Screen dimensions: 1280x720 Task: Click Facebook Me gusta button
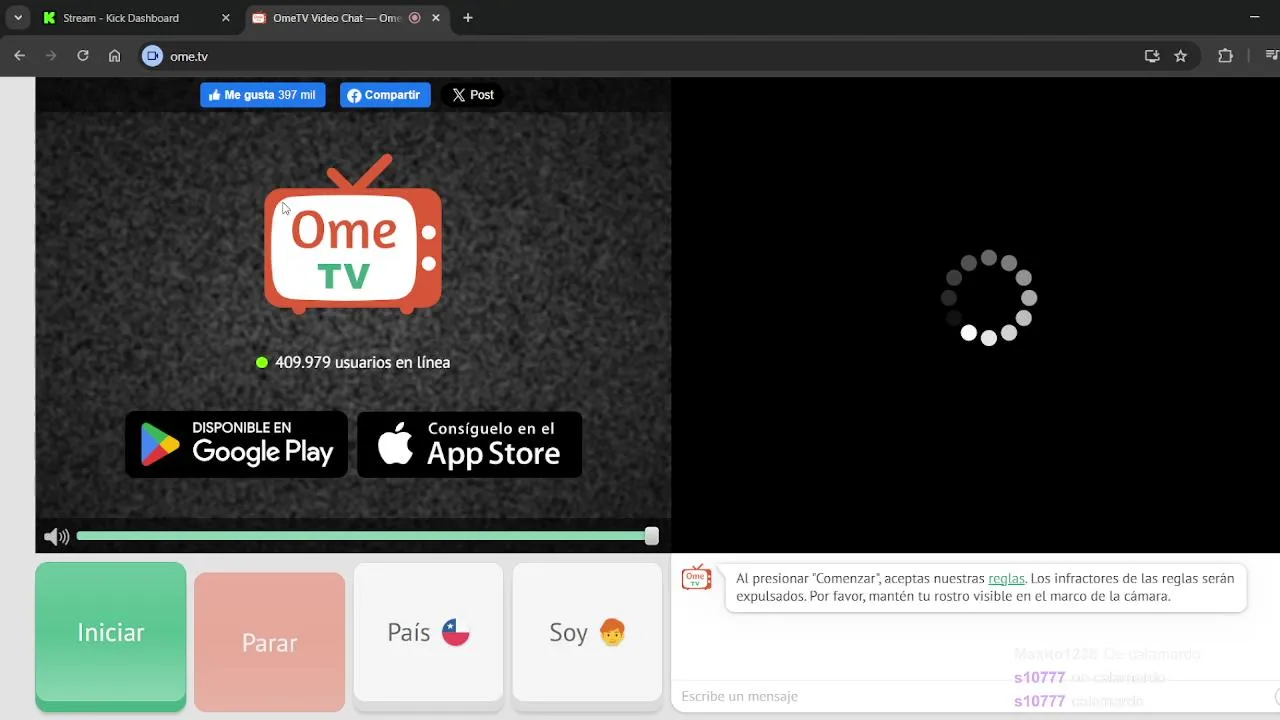pyautogui.click(x=262, y=95)
